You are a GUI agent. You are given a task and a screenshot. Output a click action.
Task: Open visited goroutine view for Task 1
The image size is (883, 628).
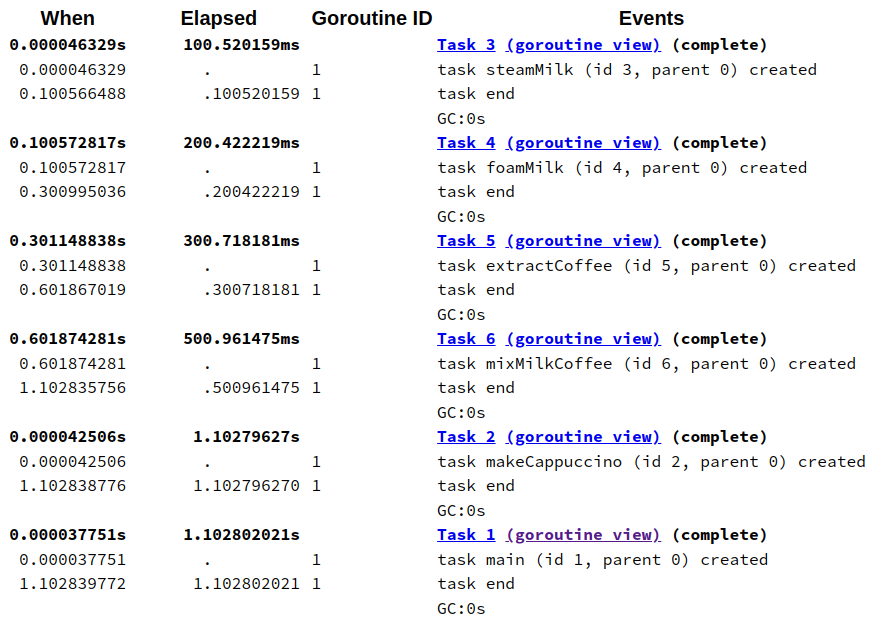pyautogui.click(x=583, y=535)
